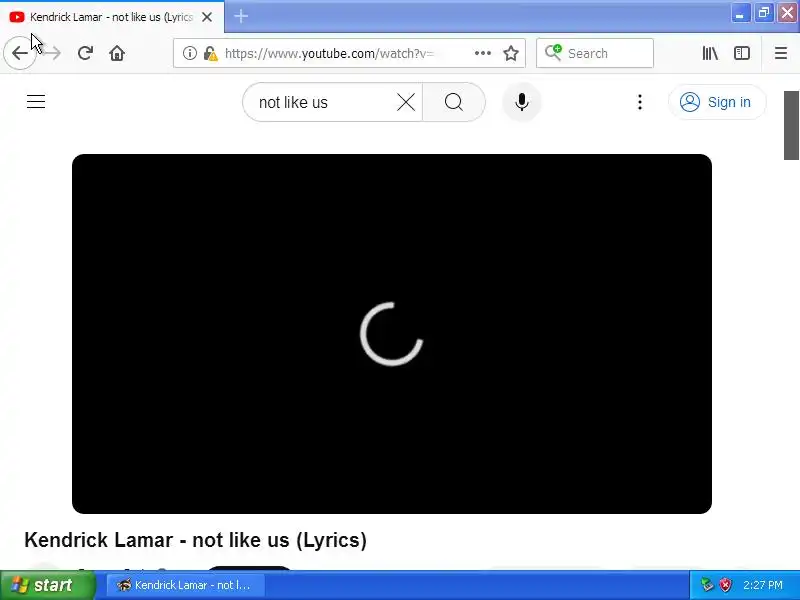Click the green arrow tray icon next to the shield
Viewport: 800px width, 600px height.
pyautogui.click(x=707, y=585)
